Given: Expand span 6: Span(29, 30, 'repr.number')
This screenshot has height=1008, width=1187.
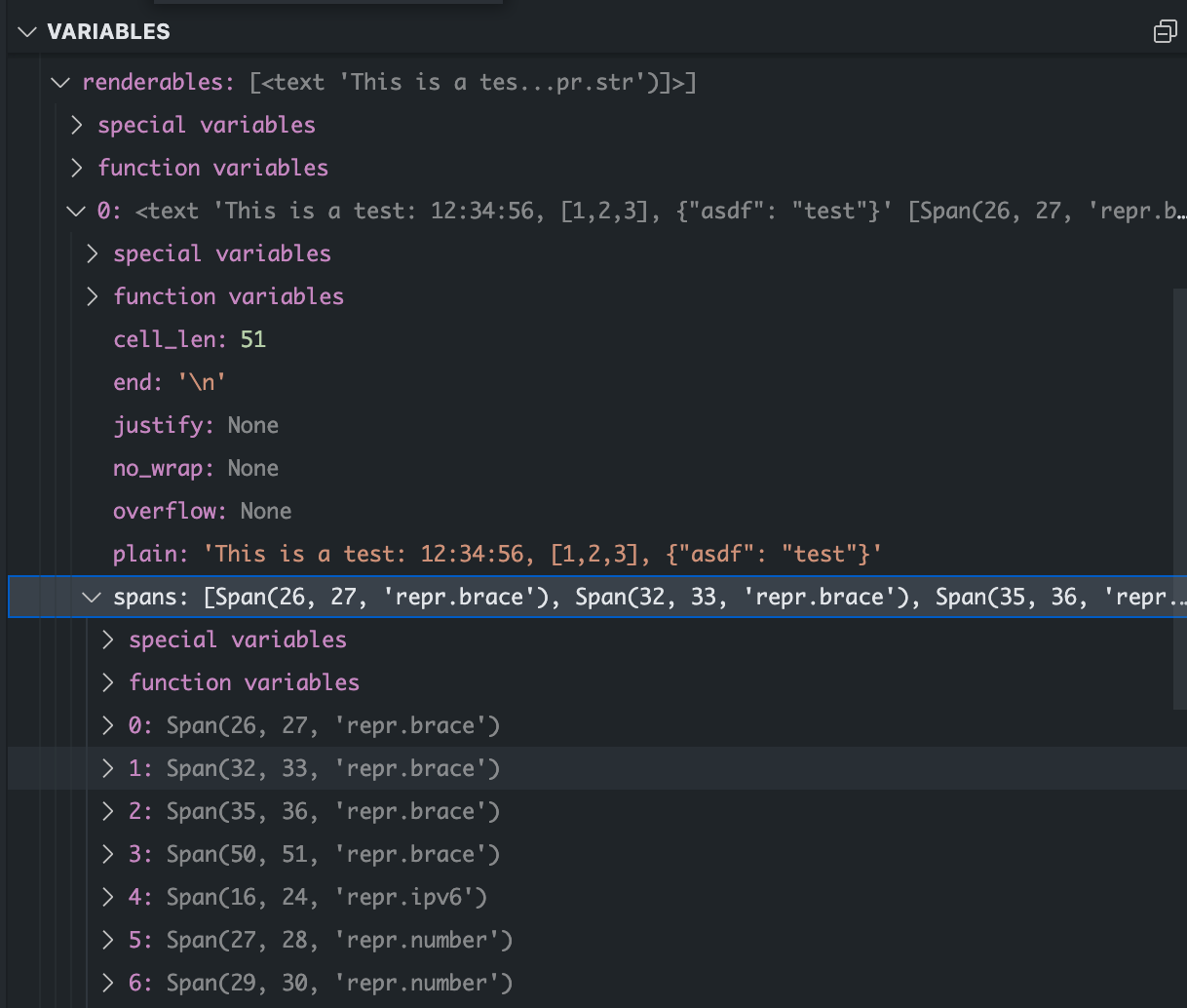Looking at the screenshot, I should tap(108, 984).
